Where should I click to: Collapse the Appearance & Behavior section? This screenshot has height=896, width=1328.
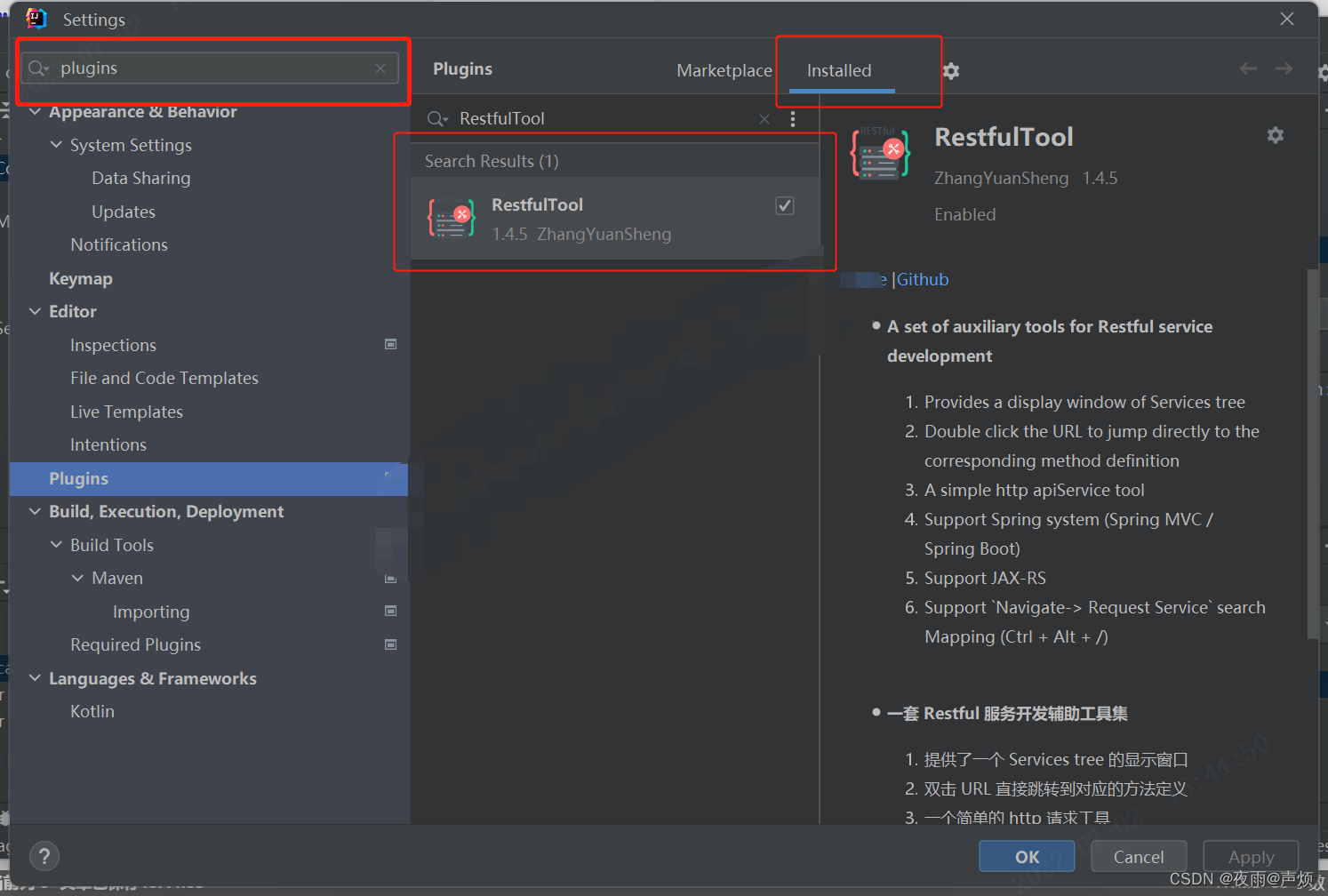[x=34, y=111]
